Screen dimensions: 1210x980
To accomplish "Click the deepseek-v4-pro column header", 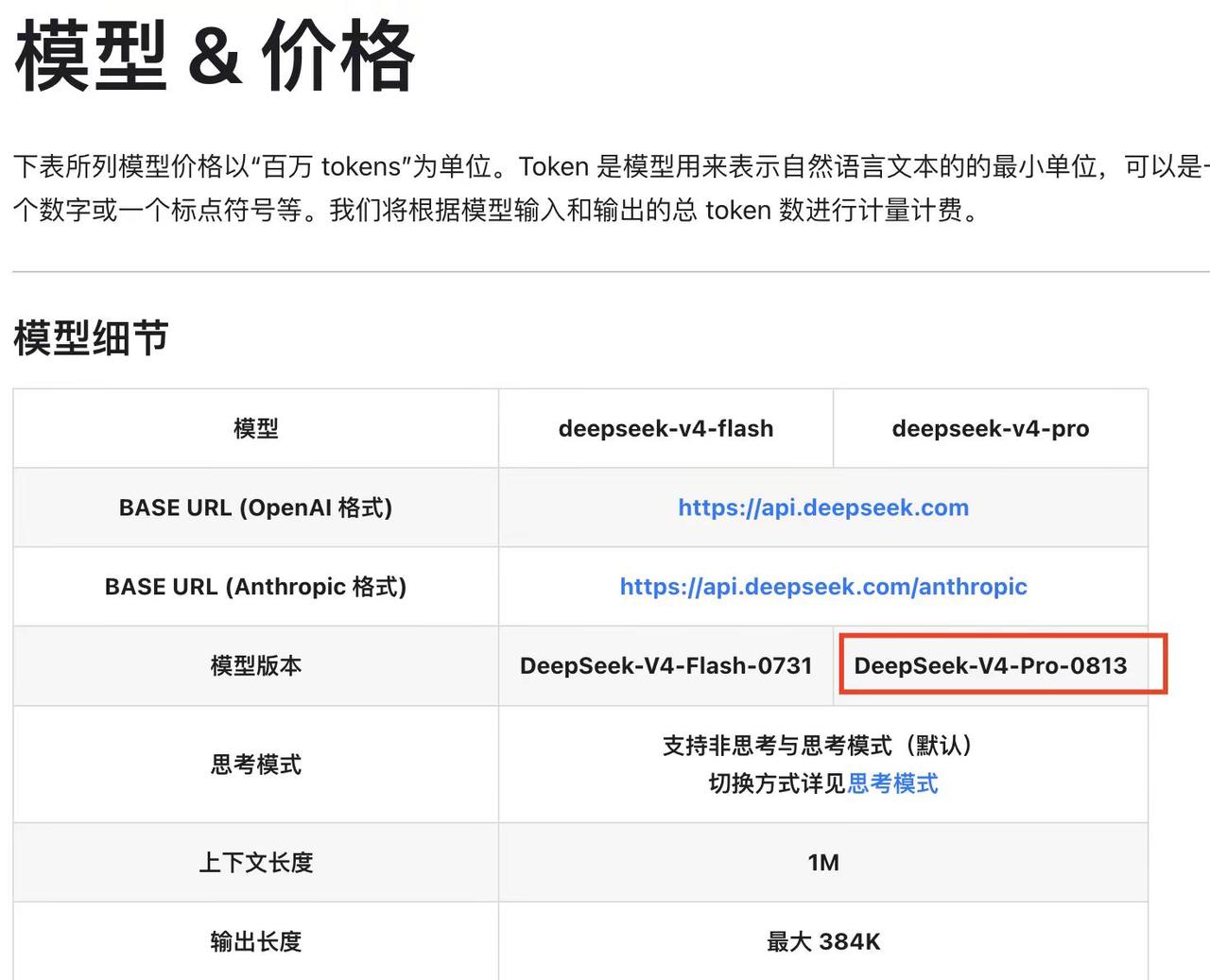I will coord(991,428).
